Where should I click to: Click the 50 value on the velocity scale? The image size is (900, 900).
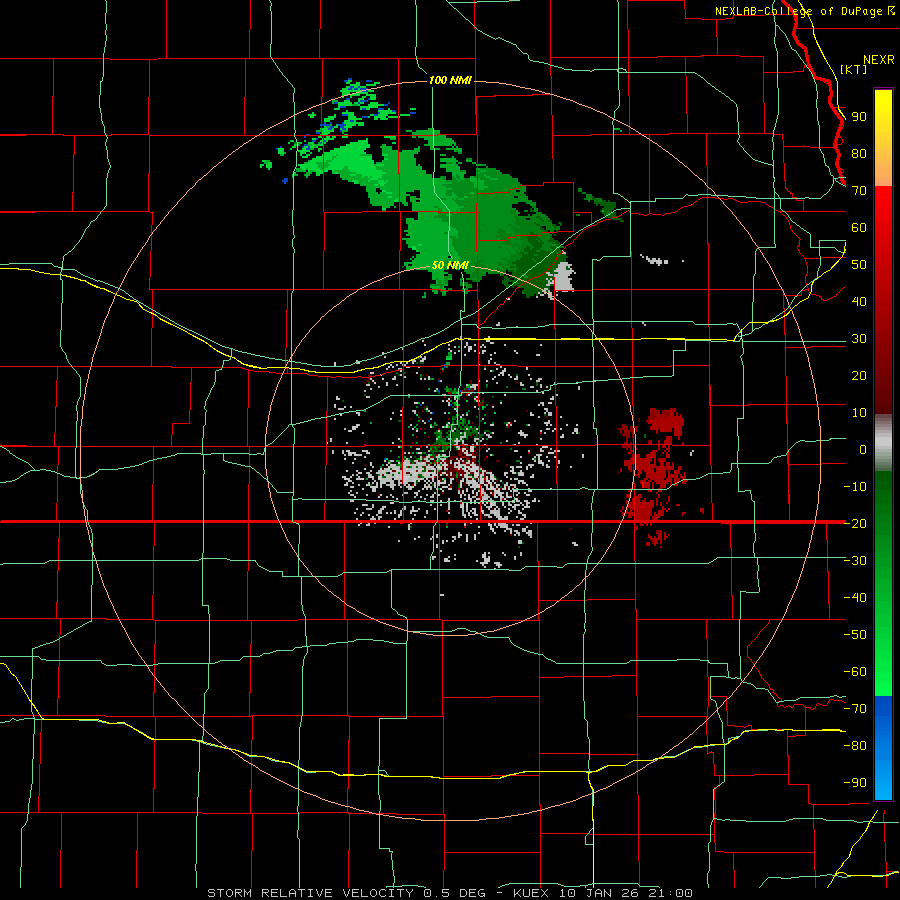859,265
